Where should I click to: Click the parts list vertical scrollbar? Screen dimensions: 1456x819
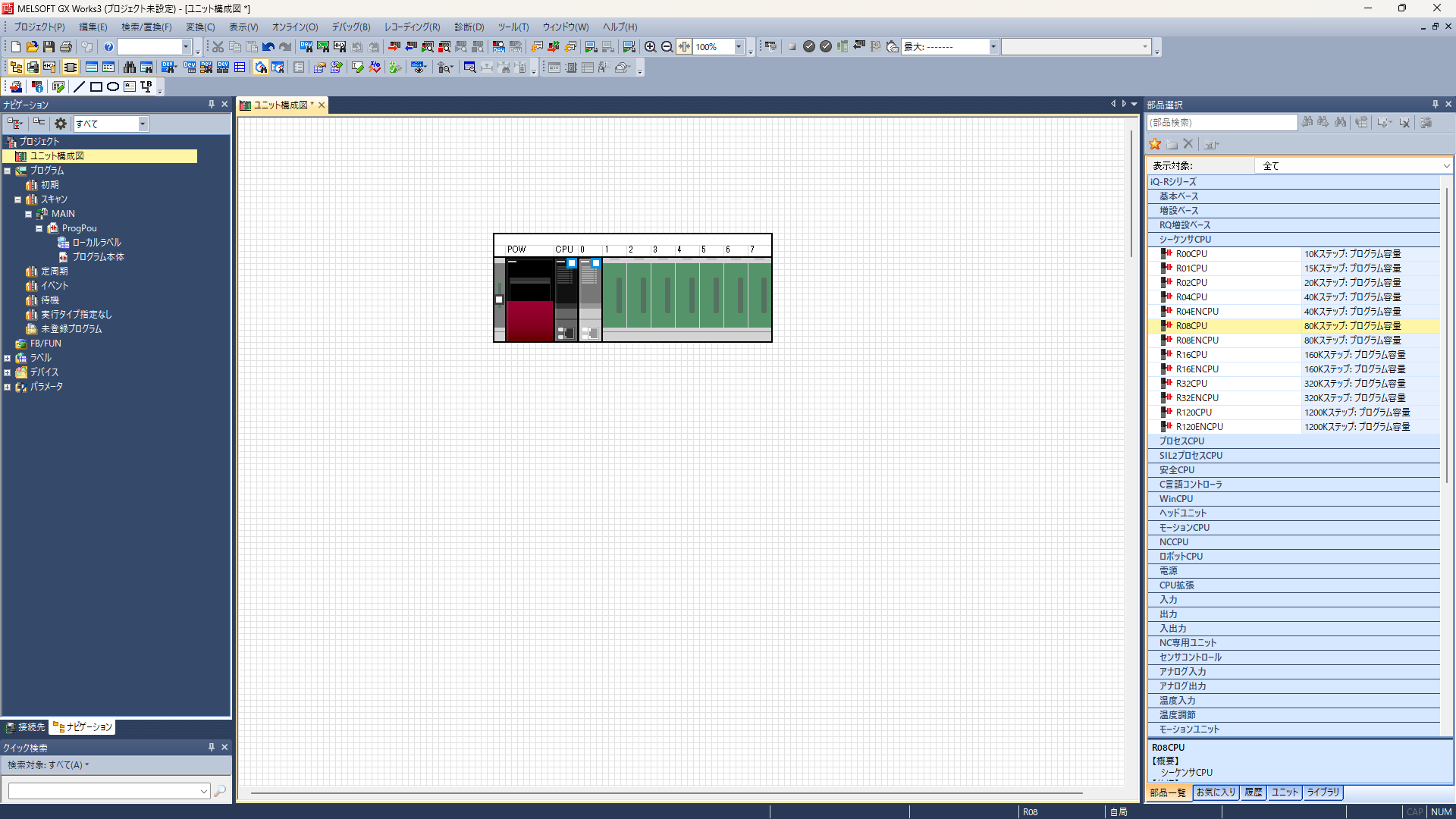(1446, 334)
